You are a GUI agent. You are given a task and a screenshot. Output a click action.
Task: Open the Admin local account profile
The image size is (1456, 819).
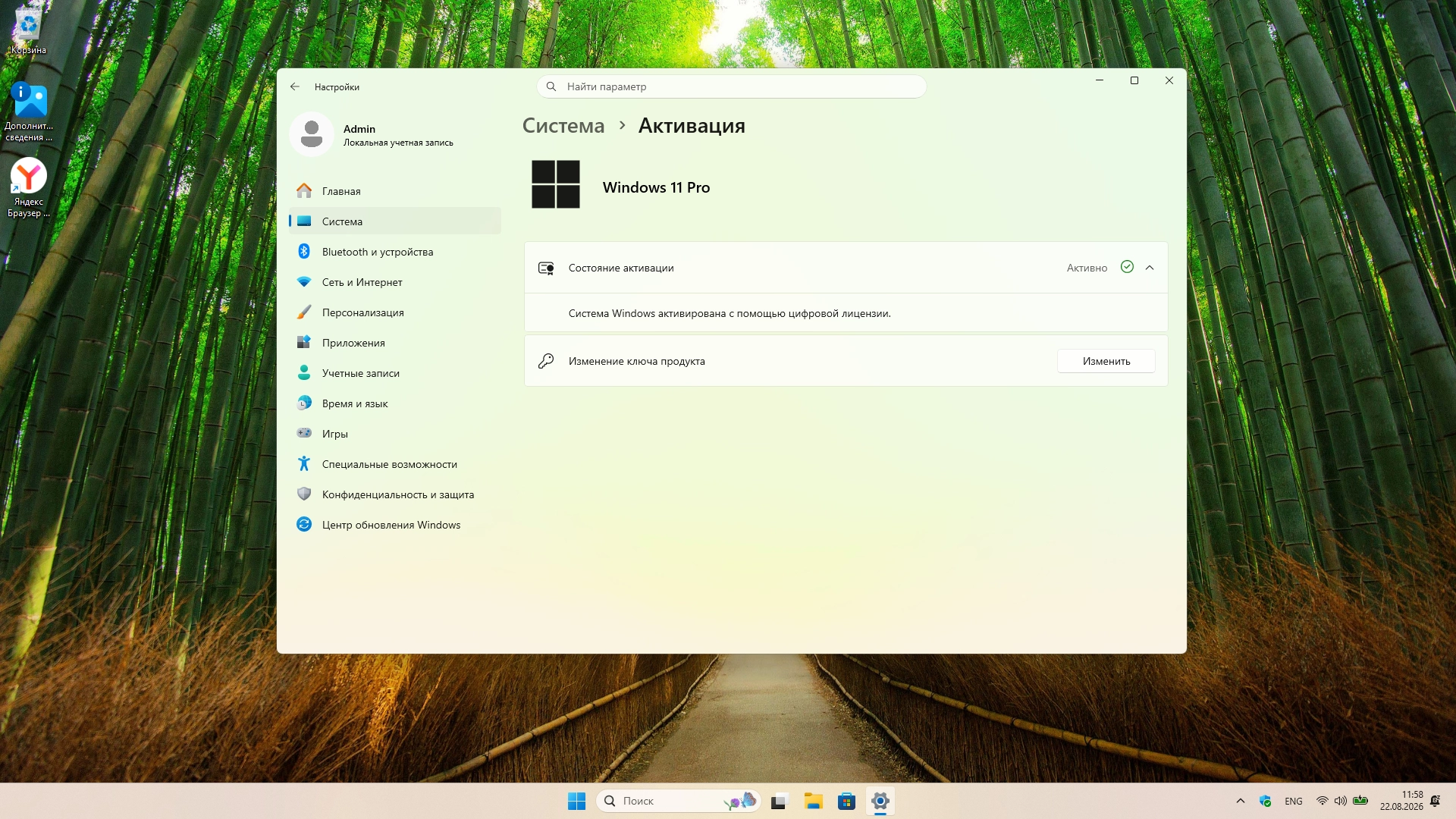372,134
